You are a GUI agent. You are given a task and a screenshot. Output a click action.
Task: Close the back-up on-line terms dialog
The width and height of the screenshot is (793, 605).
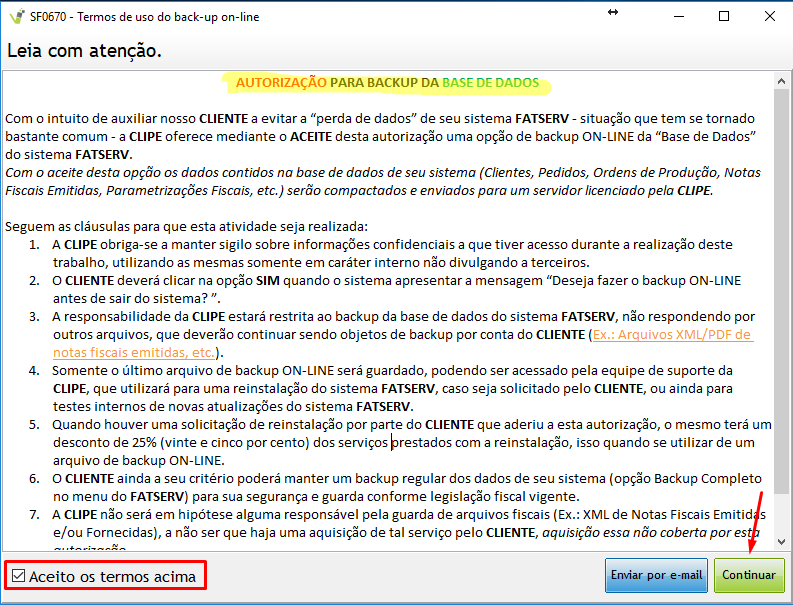[769, 17]
